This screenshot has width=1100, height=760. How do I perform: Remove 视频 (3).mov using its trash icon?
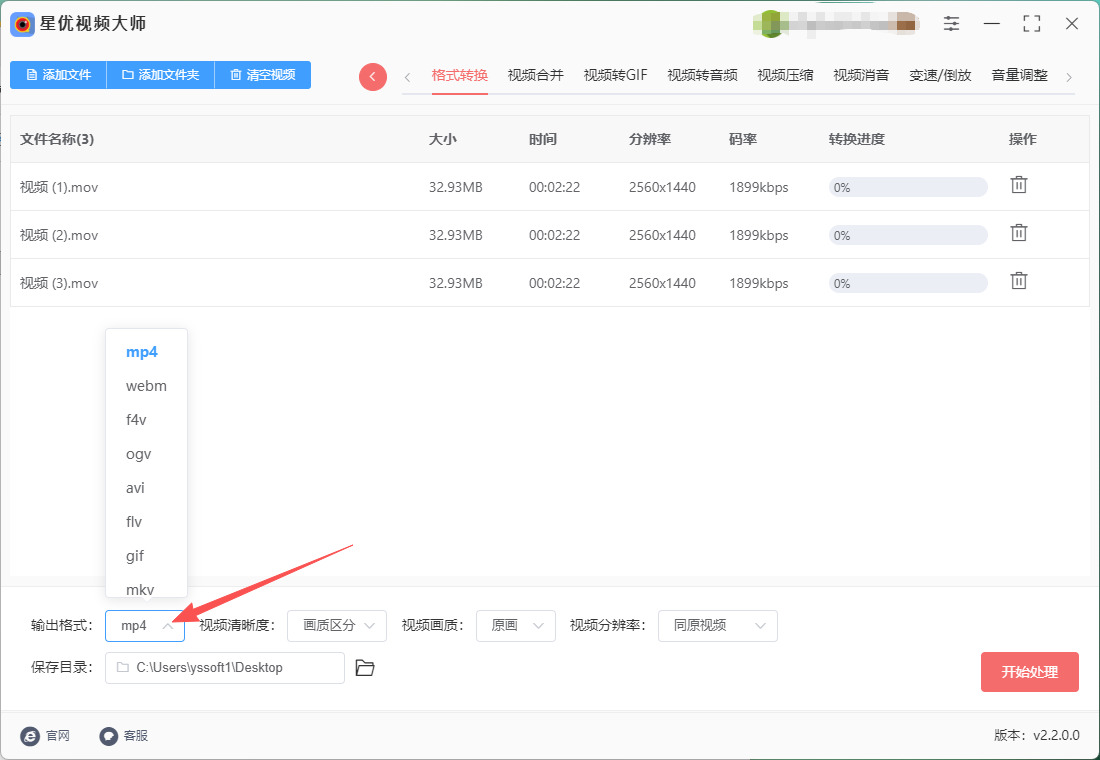[x=1018, y=281]
